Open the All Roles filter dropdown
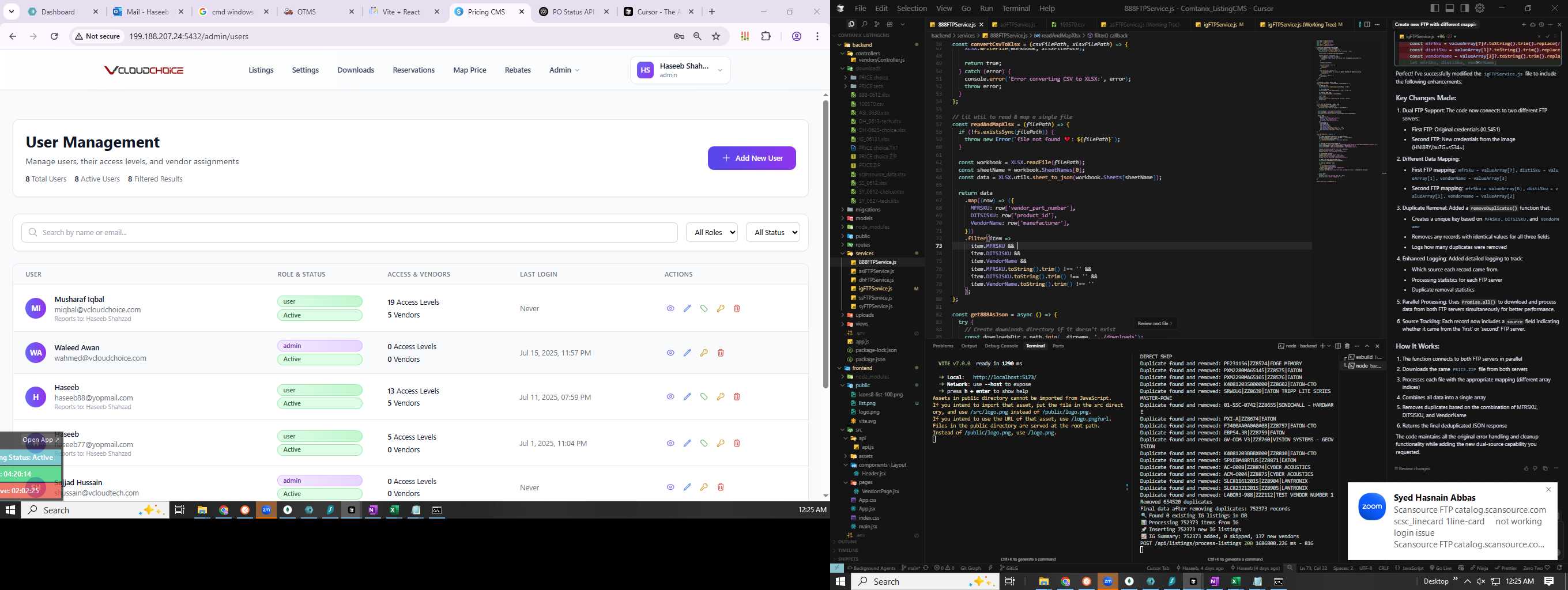1568x590 pixels. [711, 232]
